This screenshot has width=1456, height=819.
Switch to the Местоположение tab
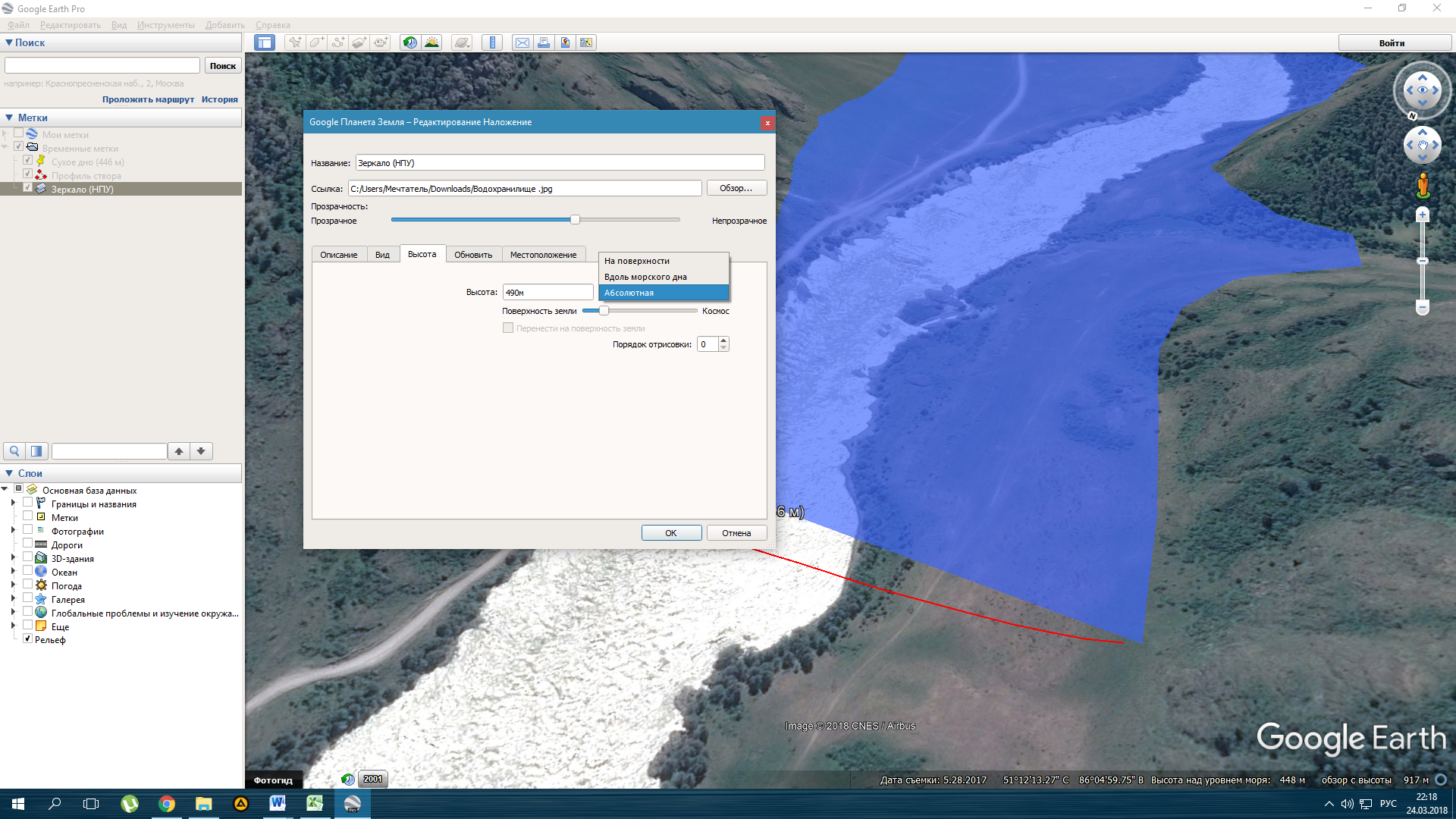point(543,255)
